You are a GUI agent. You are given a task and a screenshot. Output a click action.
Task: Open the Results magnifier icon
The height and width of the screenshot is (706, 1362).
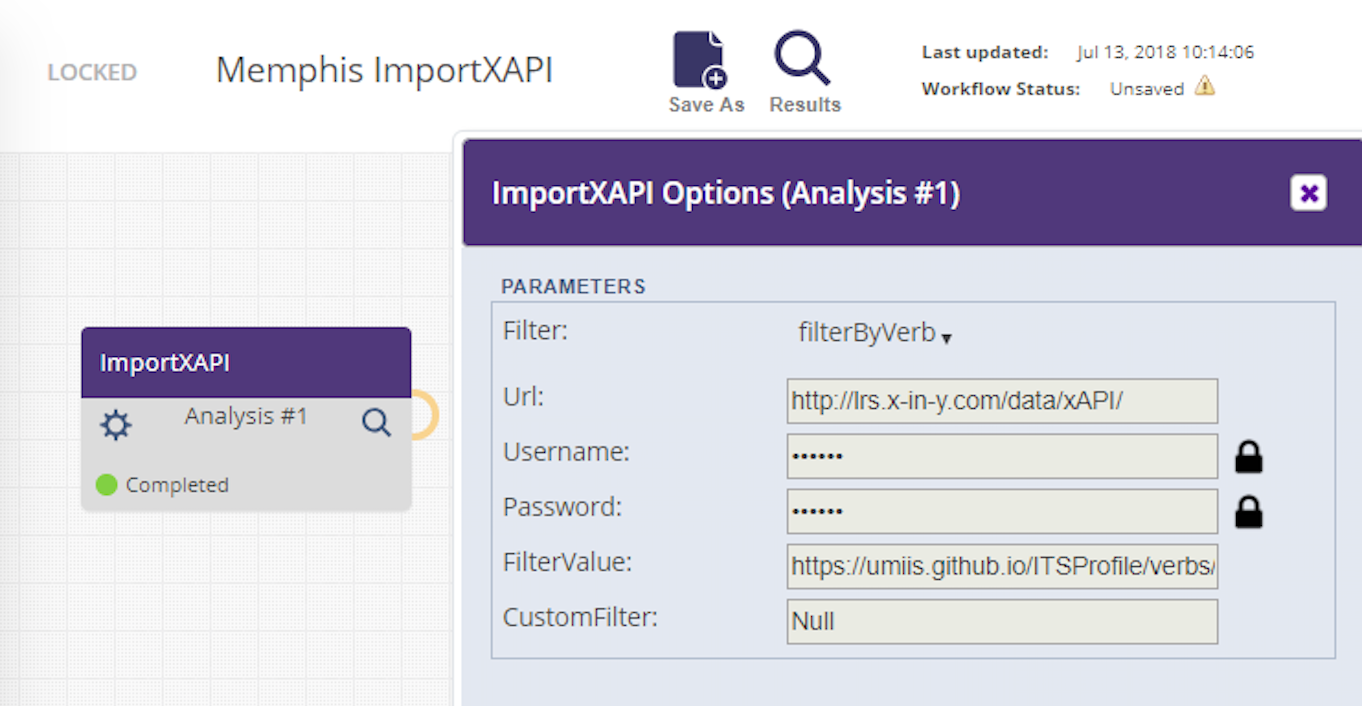[x=802, y=58]
